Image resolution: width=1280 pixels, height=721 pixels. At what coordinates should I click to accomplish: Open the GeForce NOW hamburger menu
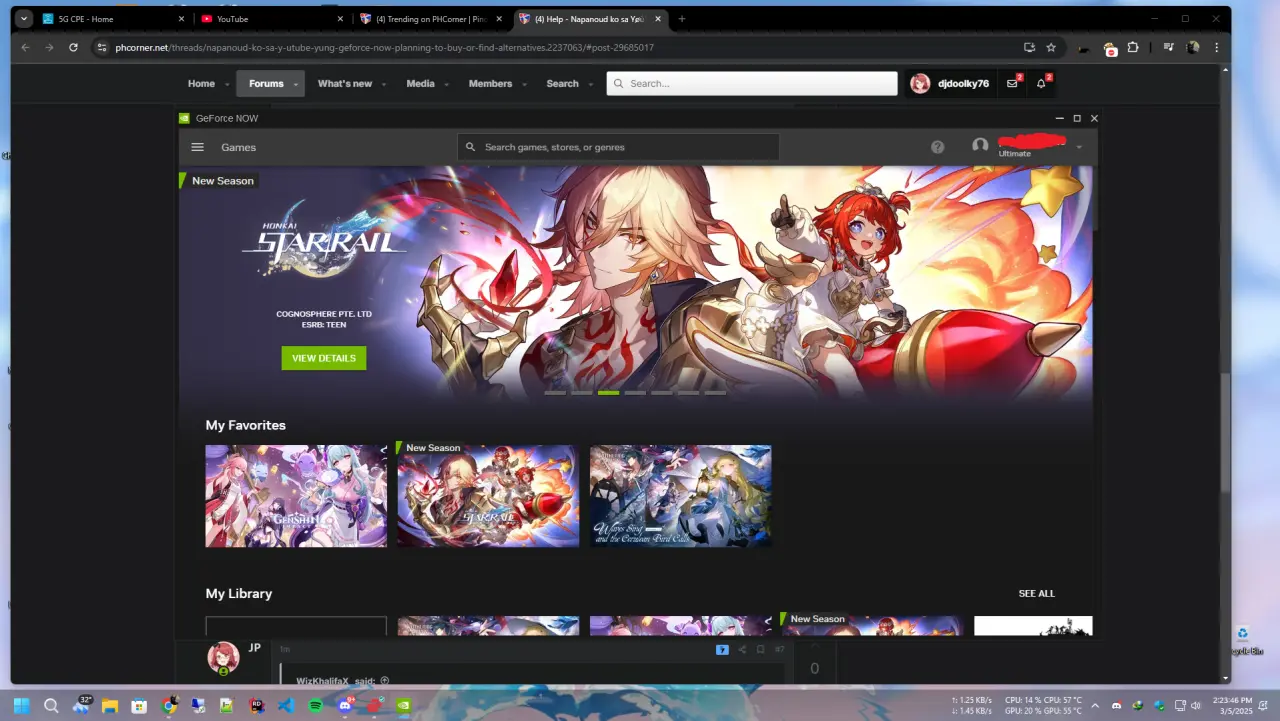(197, 147)
